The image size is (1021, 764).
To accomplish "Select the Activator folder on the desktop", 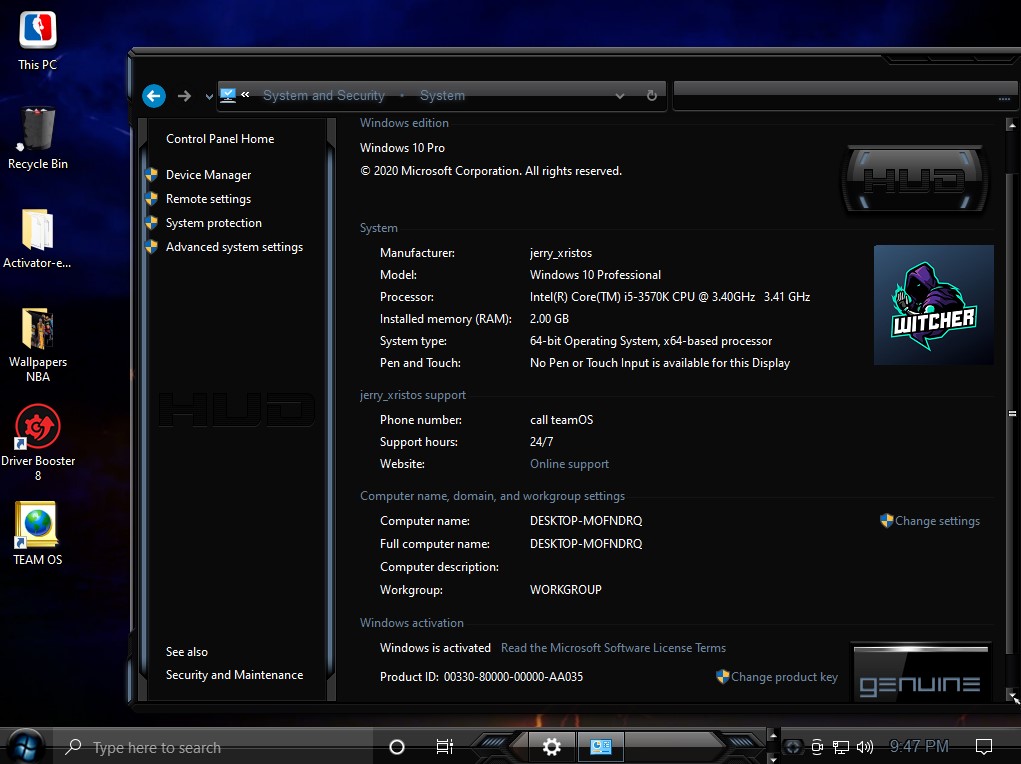I will 37,238.
